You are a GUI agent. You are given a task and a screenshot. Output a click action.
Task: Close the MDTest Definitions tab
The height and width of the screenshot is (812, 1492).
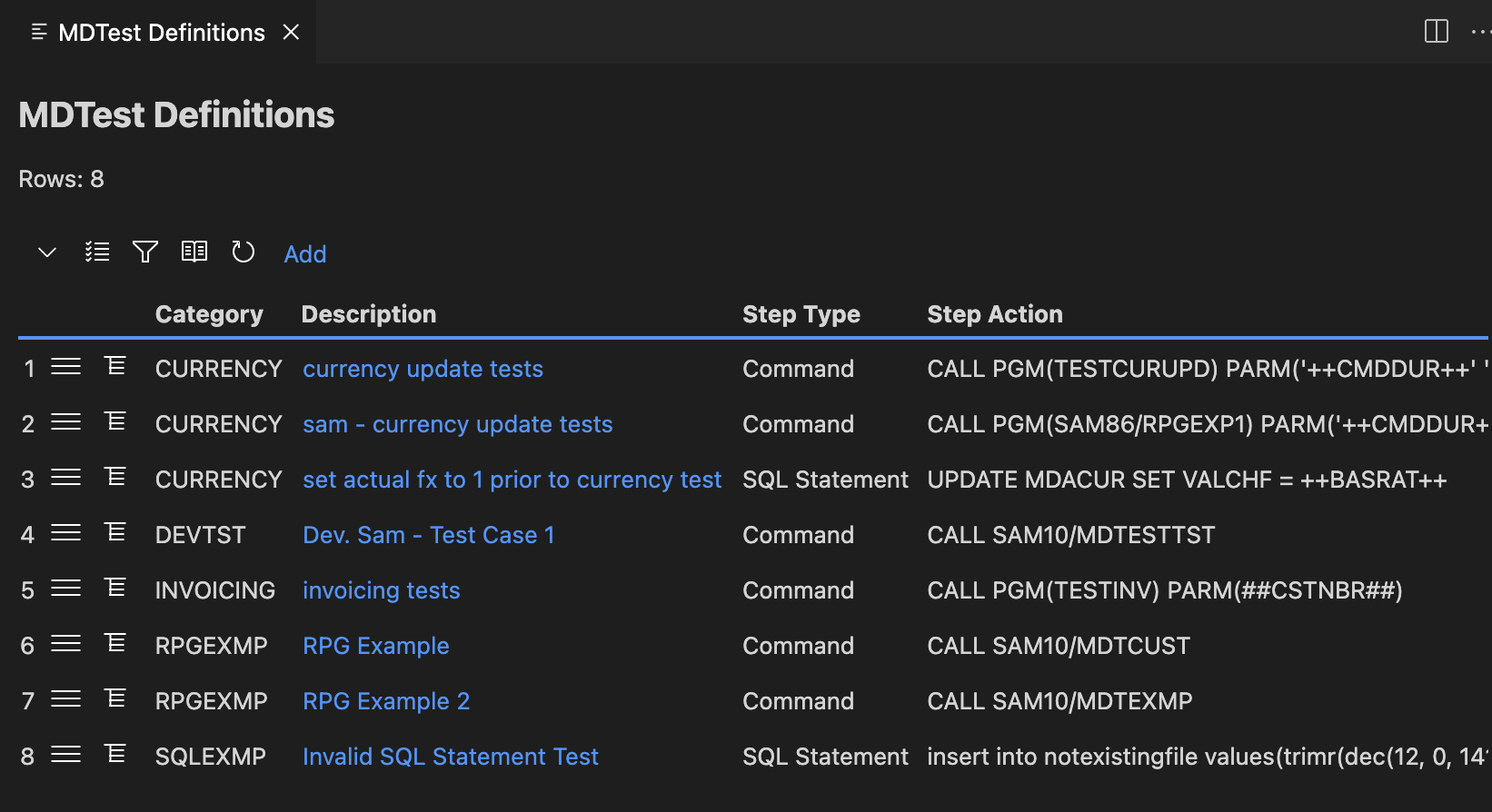291,33
